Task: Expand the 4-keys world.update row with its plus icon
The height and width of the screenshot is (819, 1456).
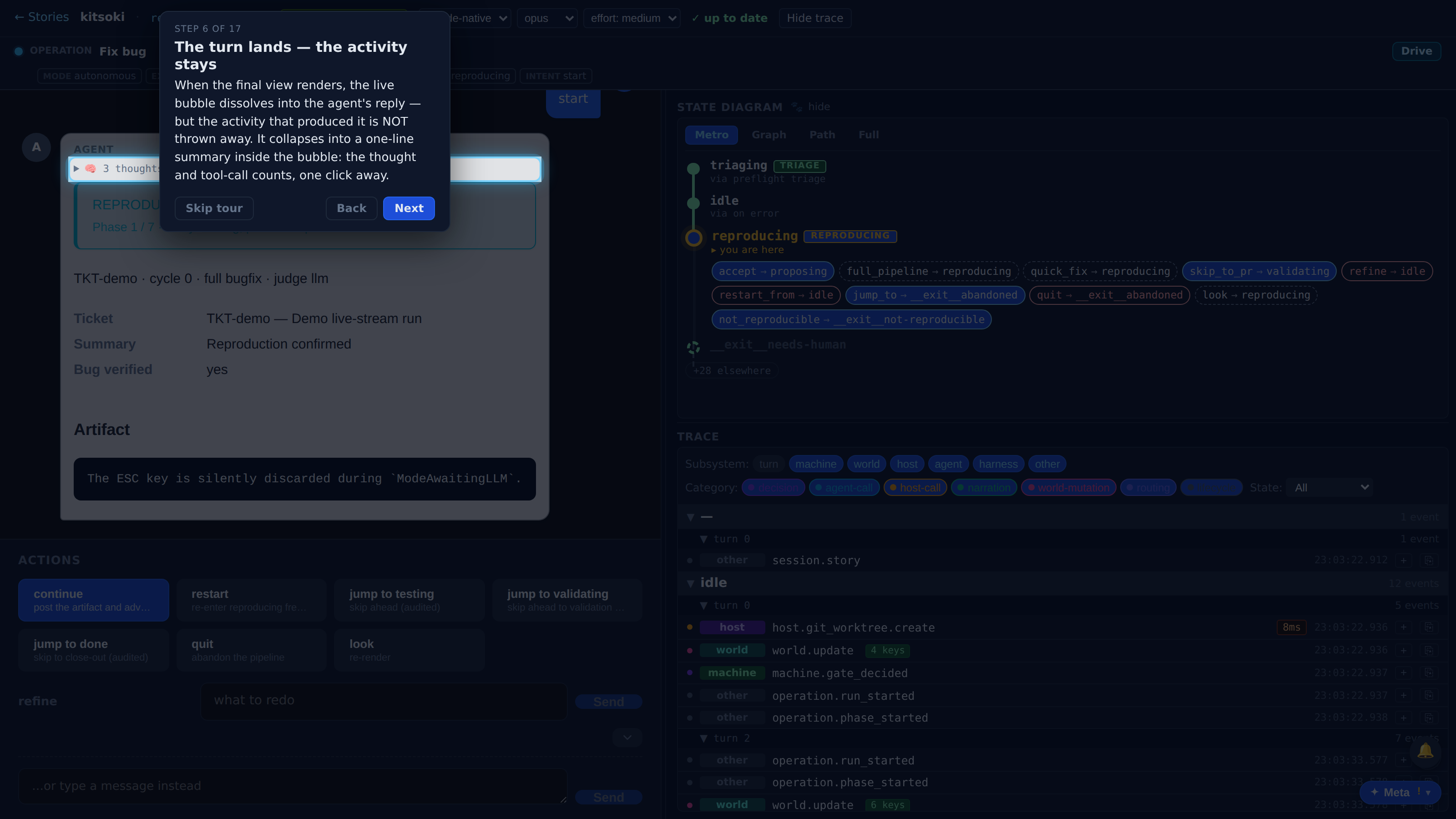Action: pos(1403,650)
